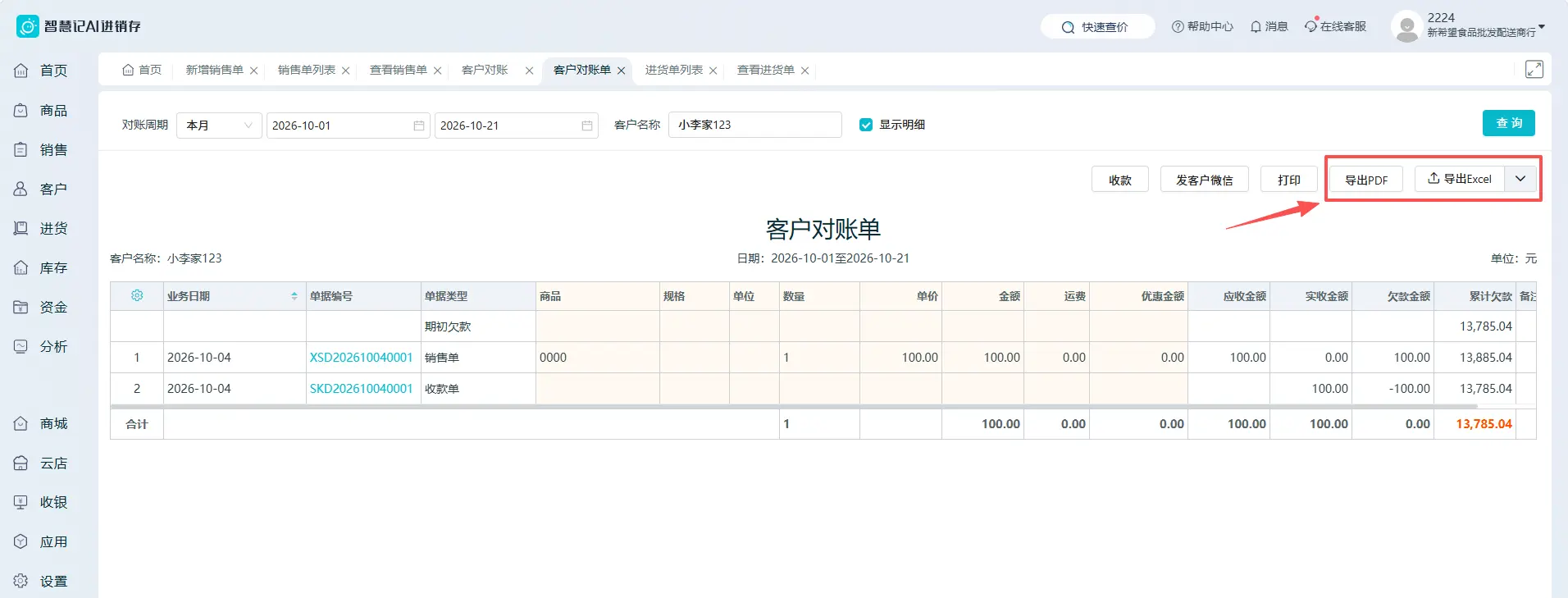Close the 查看销售单 tab
Image resolution: width=1568 pixels, height=598 pixels.
(x=438, y=71)
